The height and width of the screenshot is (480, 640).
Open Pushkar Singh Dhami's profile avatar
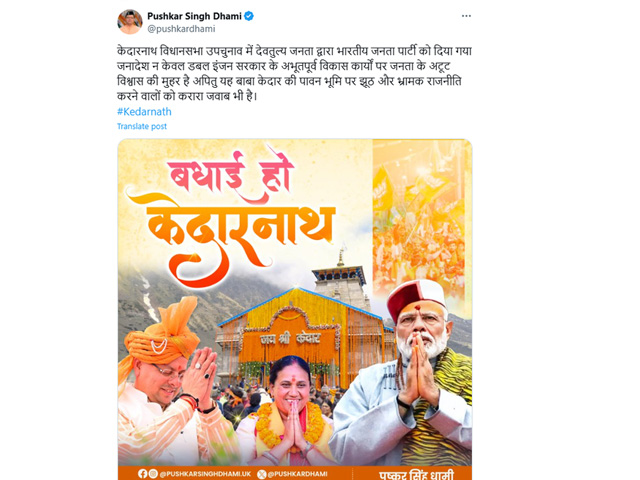point(129,22)
